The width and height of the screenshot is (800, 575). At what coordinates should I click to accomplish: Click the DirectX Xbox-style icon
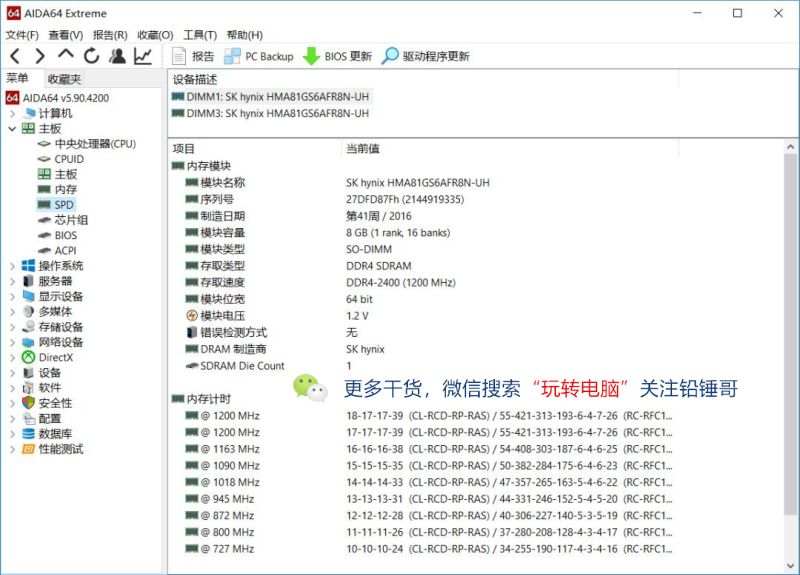(x=29, y=358)
